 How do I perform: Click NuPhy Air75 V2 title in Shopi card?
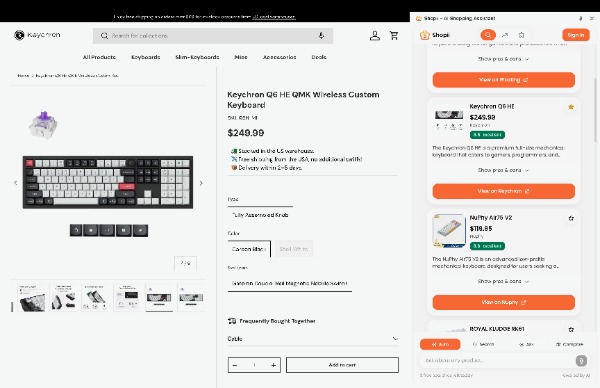[x=491, y=218]
